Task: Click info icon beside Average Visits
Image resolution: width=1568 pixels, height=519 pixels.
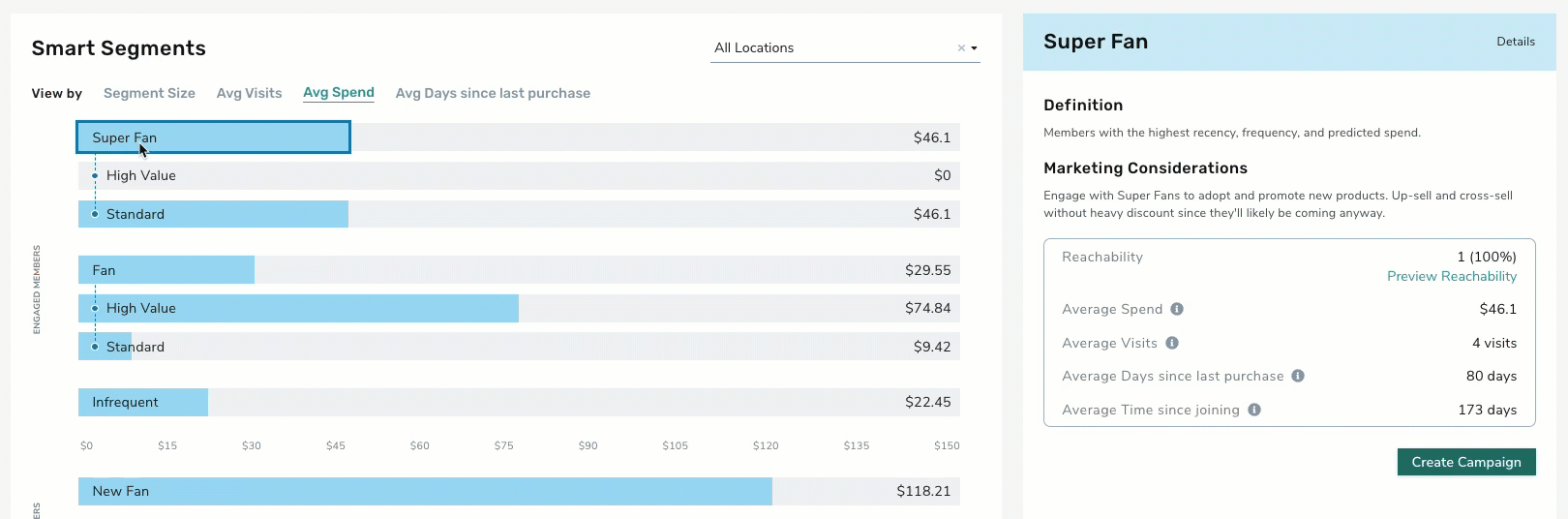Action: click(x=1172, y=343)
